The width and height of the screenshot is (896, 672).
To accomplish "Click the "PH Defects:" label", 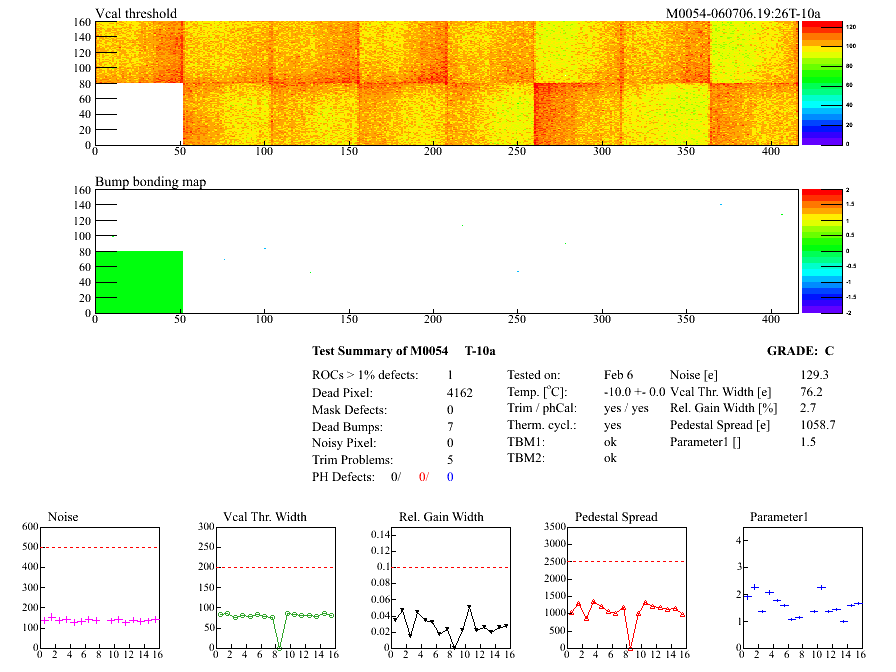I will tap(343, 477).
